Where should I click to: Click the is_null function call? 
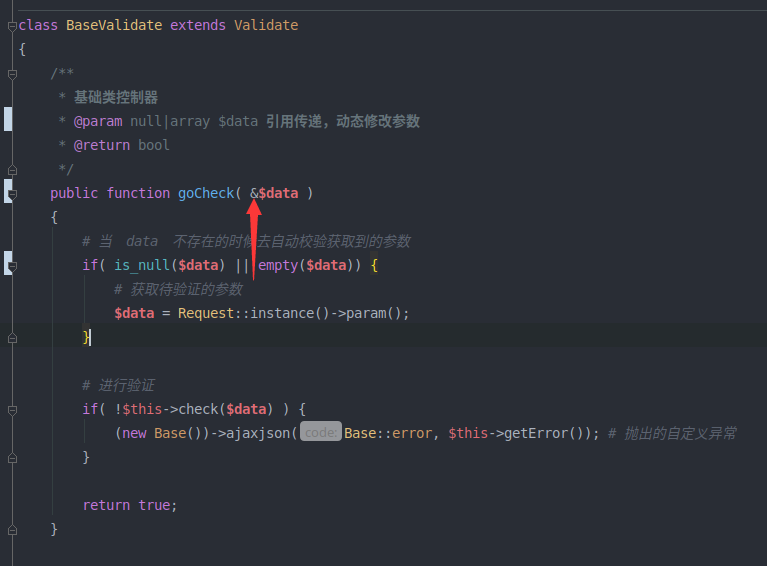tap(142, 265)
